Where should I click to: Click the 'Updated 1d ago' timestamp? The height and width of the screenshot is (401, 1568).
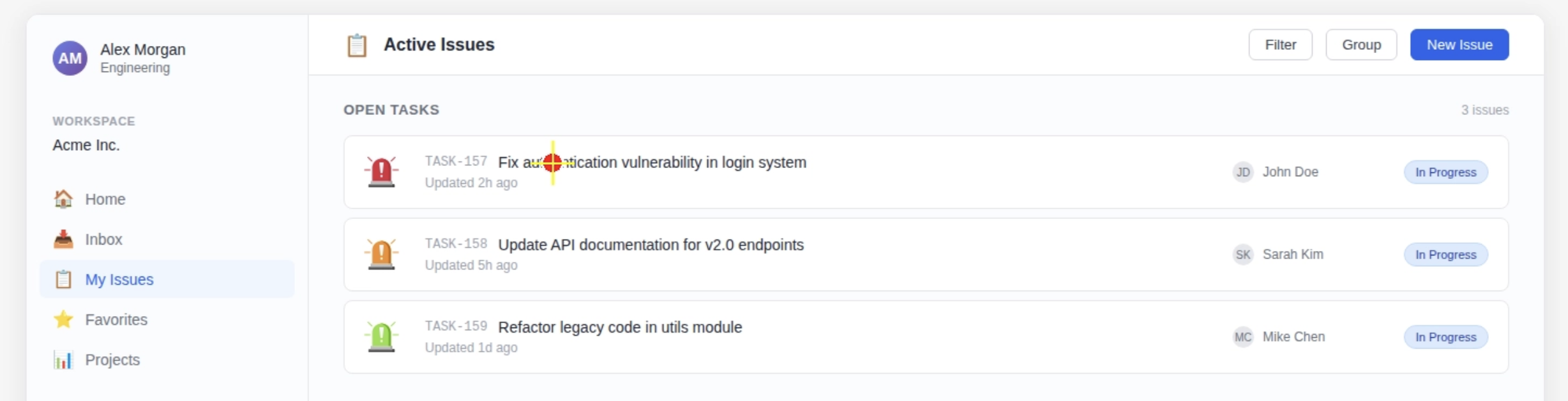pos(471,347)
